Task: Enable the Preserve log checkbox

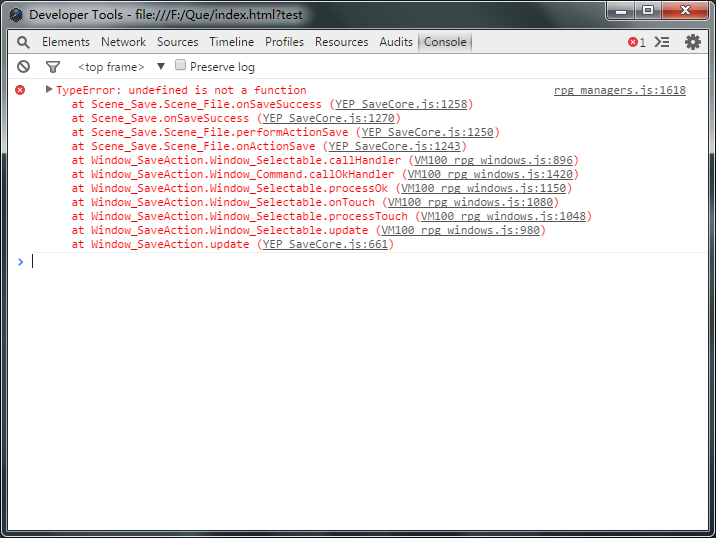Action: tap(180, 65)
